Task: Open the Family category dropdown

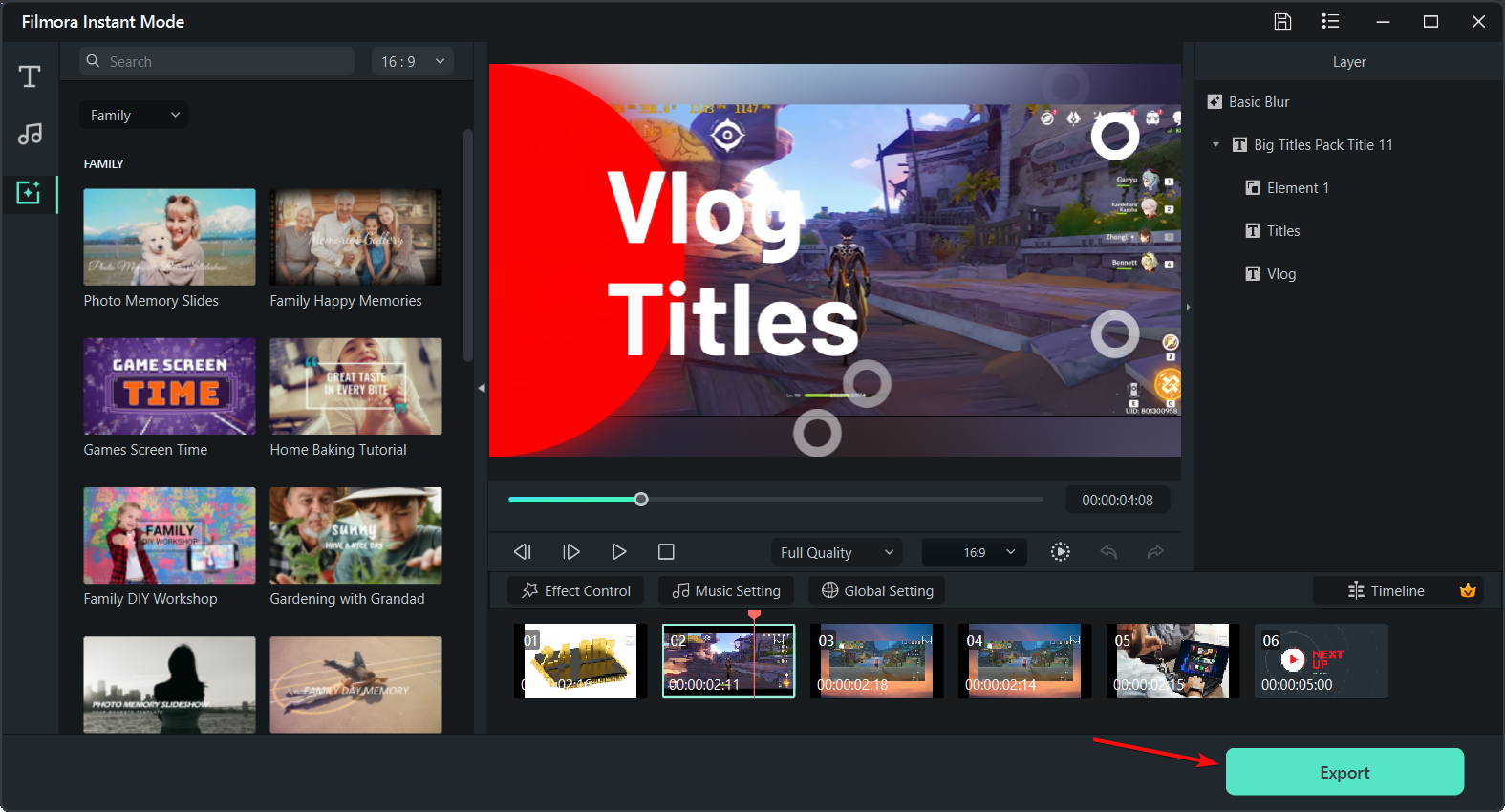Action: 134,115
